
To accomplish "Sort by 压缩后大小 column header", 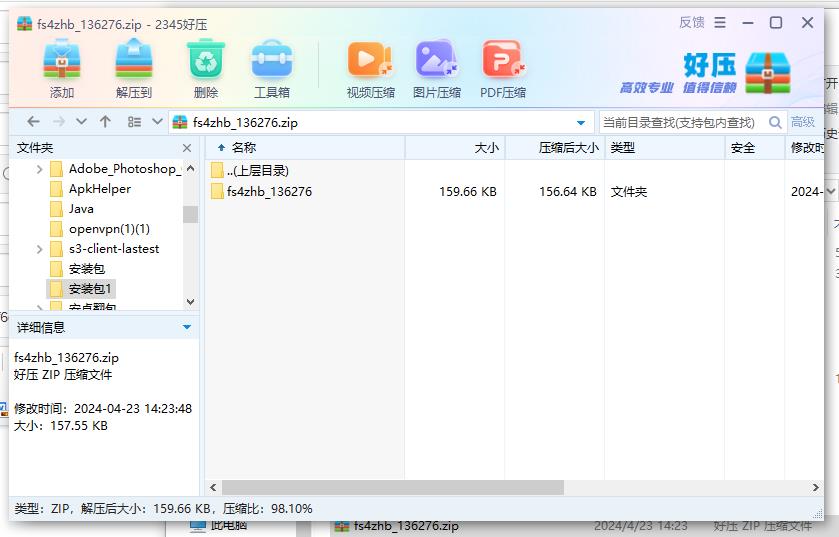I will 555,148.
